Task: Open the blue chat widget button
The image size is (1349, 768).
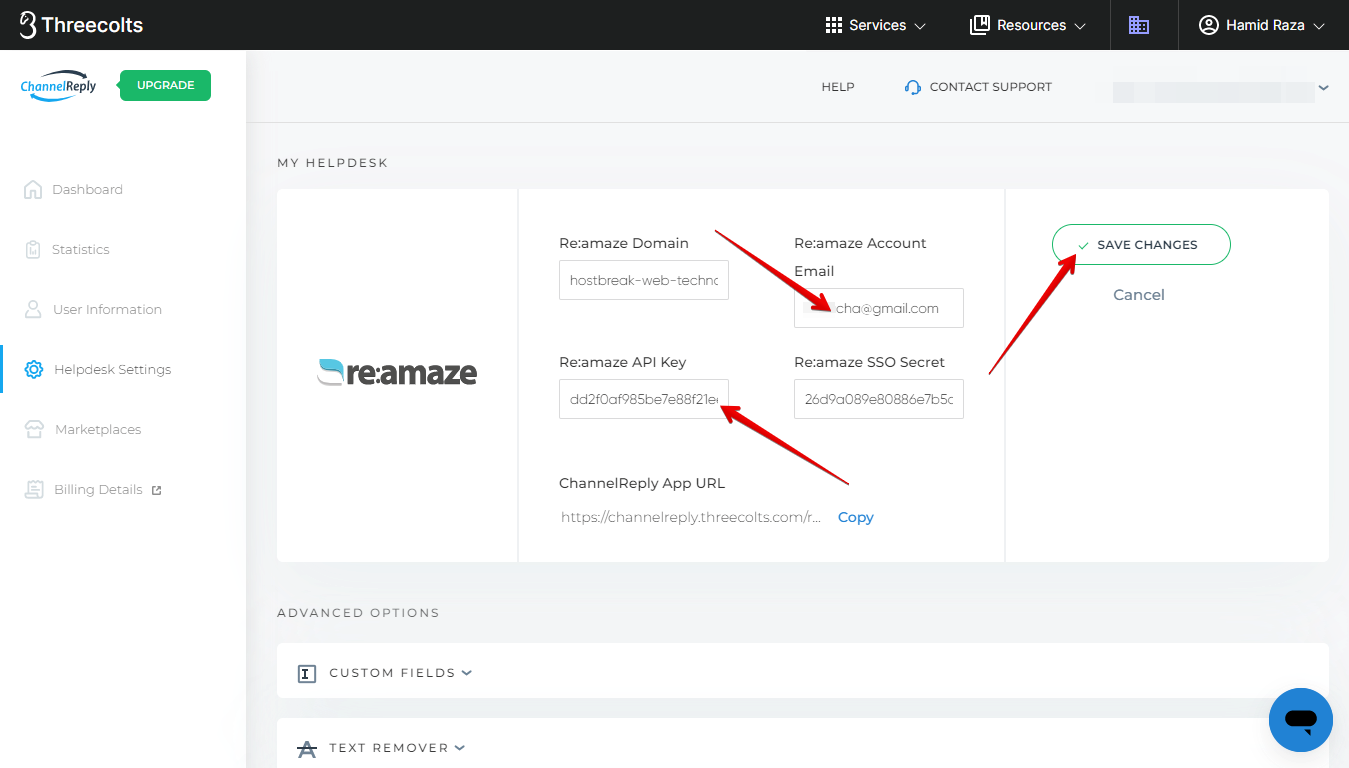Action: click(x=1301, y=720)
